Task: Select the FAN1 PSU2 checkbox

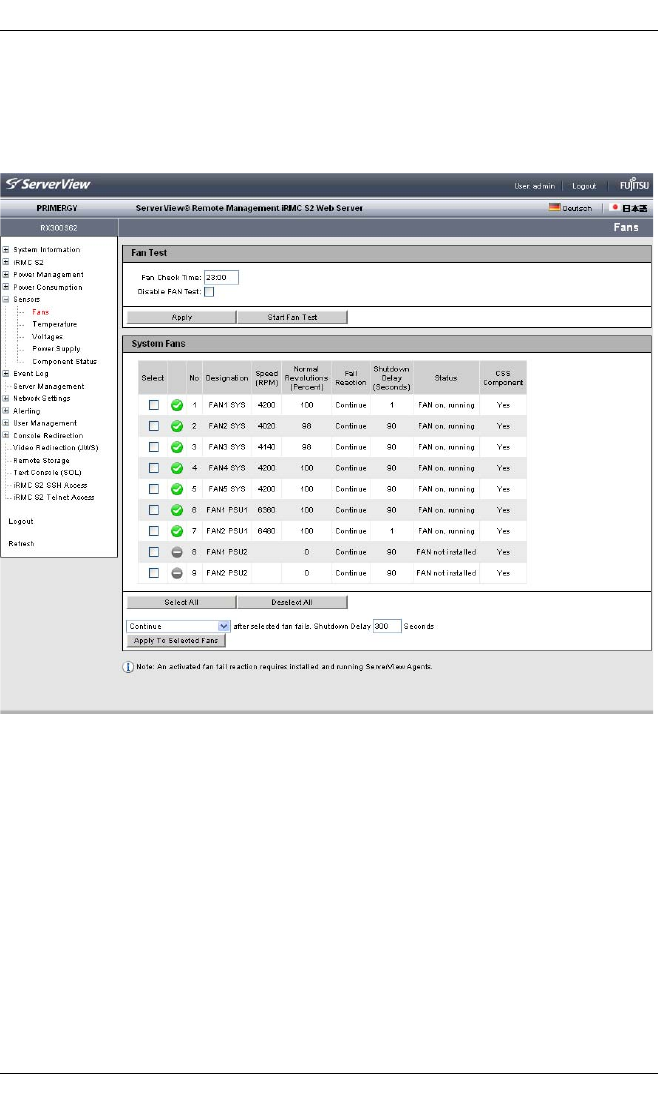Action: tap(154, 552)
